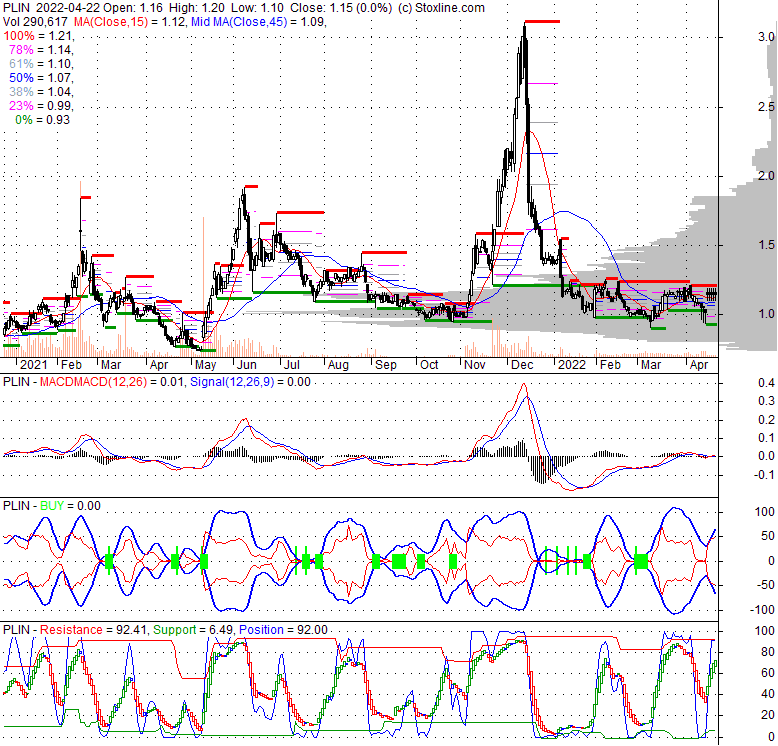Click the '50% = 1.07' Fibonacci level

click(41, 77)
